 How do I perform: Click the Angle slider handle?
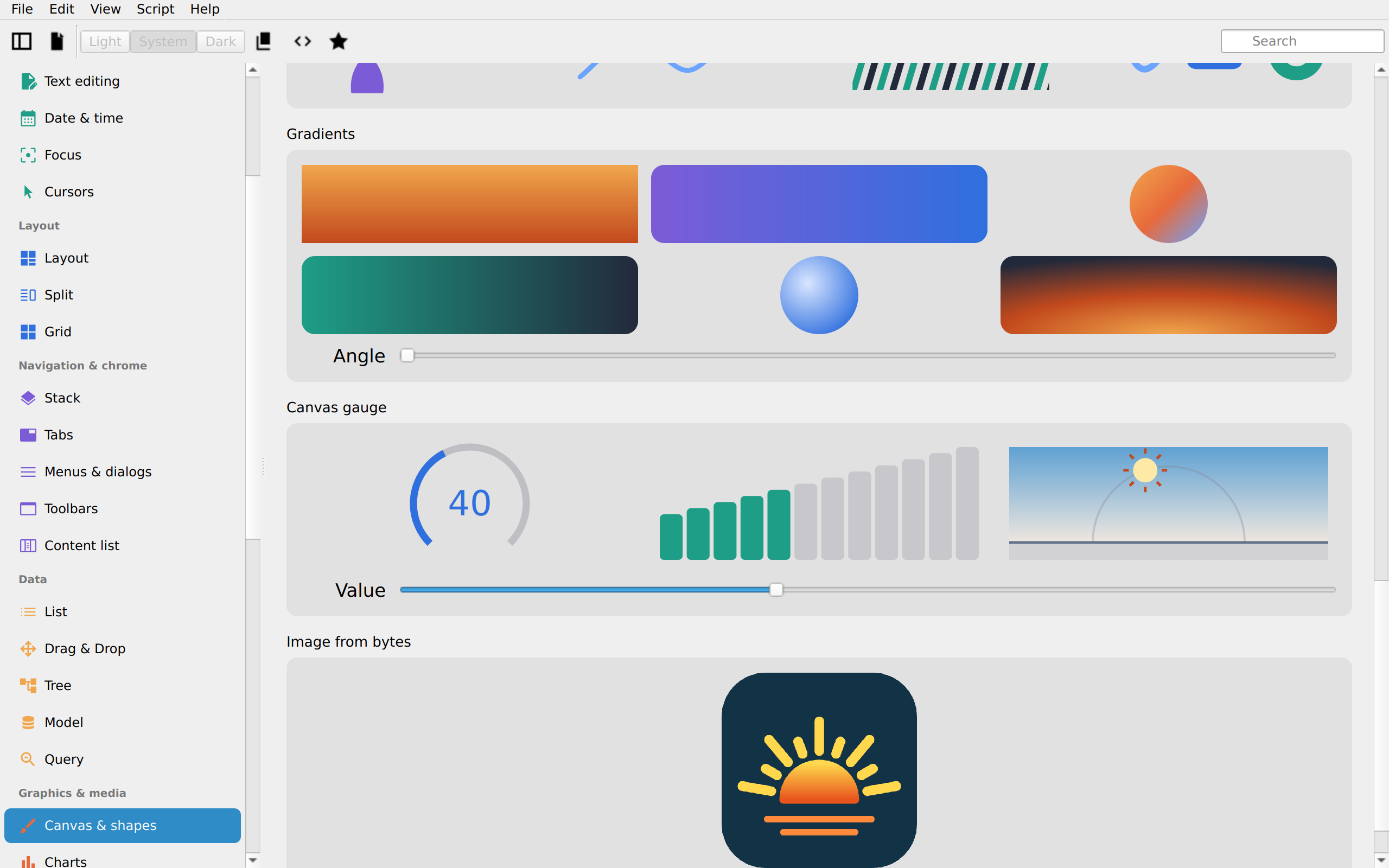tap(407, 355)
